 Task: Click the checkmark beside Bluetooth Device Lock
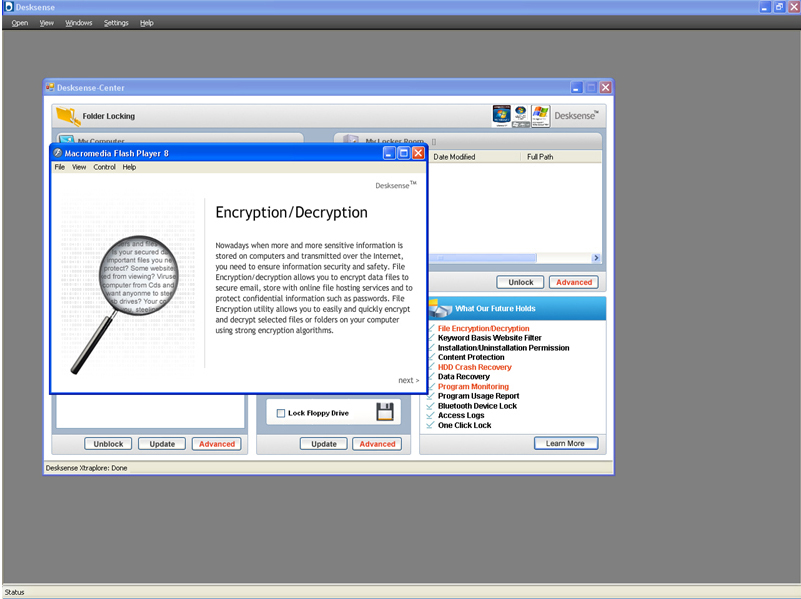click(430, 405)
